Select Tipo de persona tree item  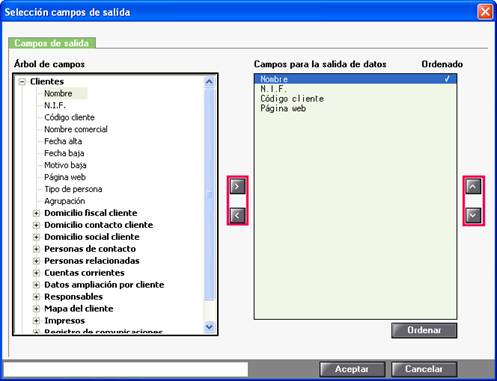[x=73, y=189]
